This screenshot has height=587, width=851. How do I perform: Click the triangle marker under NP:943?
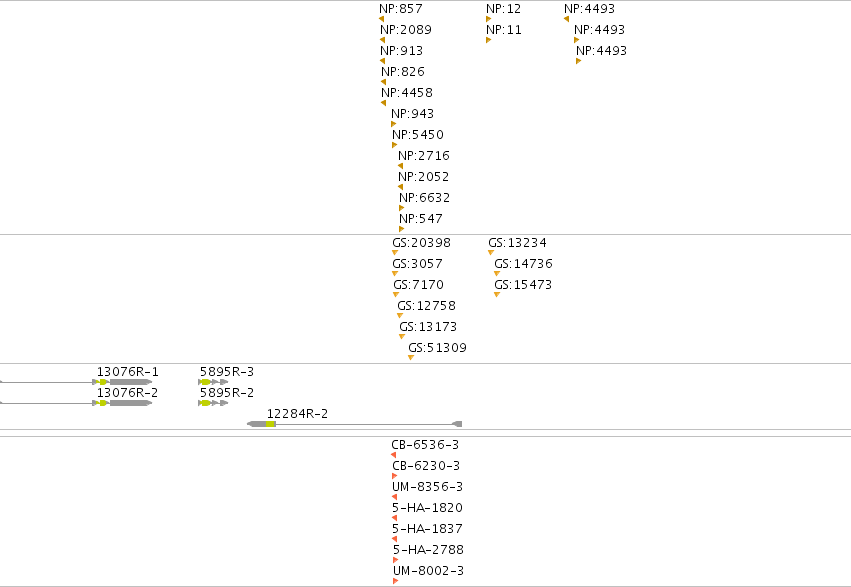393,124
